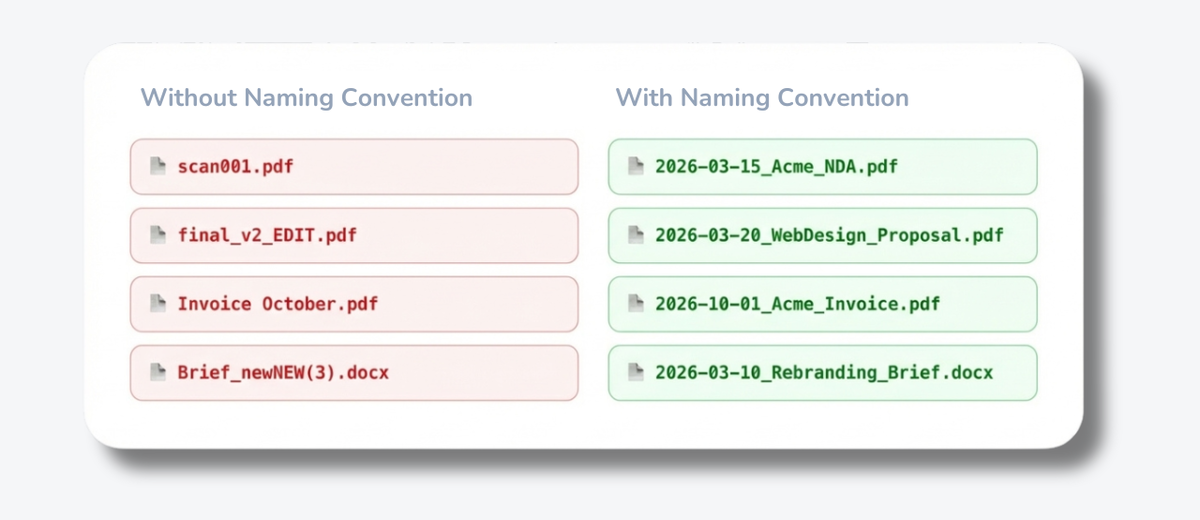The height and width of the screenshot is (520, 1200).
Task: Click the file icon beside scan001.pdf
Action: pyautogui.click(x=157, y=166)
